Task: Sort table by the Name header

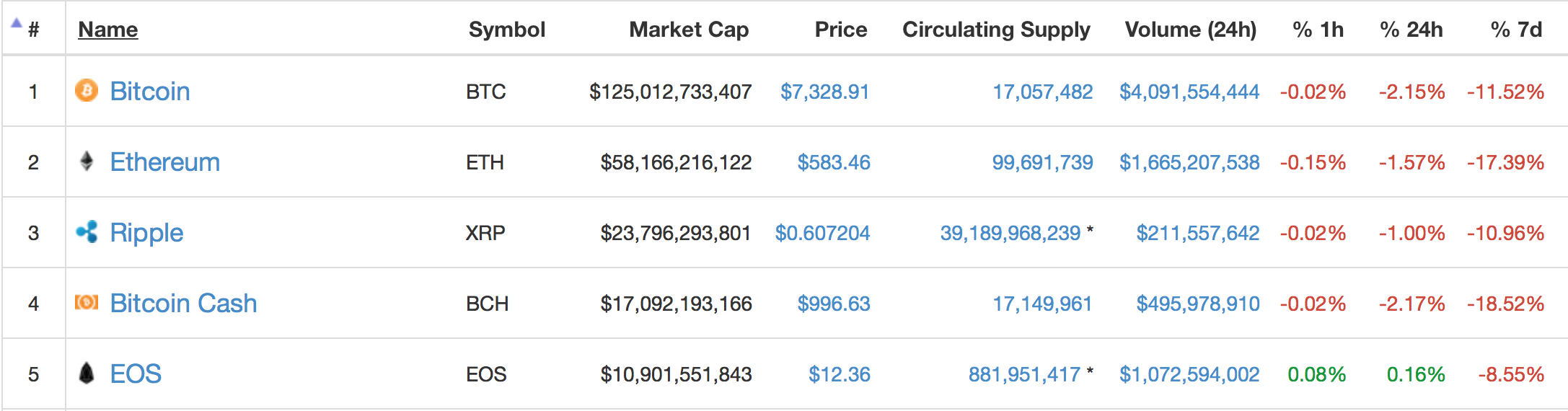Action: point(107,30)
